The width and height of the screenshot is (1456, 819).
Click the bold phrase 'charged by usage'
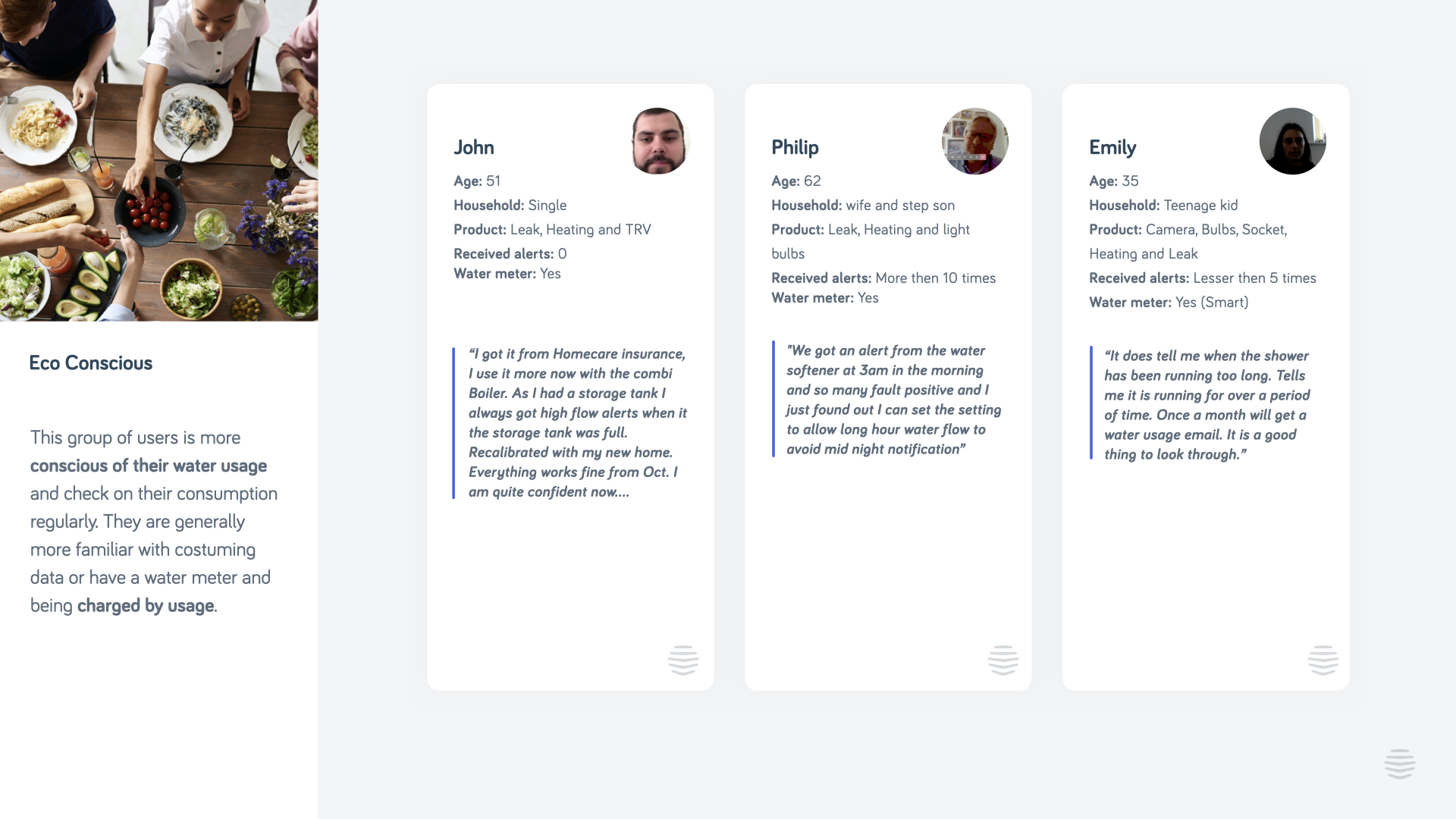point(145,606)
